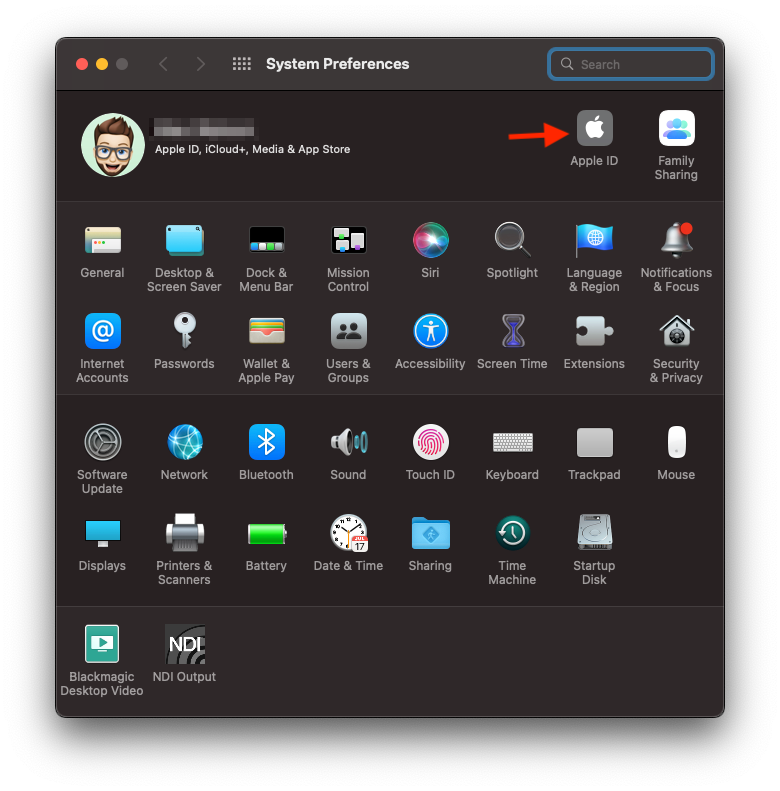Click the show all preferences grid button
The height and width of the screenshot is (791, 780).
242,64
